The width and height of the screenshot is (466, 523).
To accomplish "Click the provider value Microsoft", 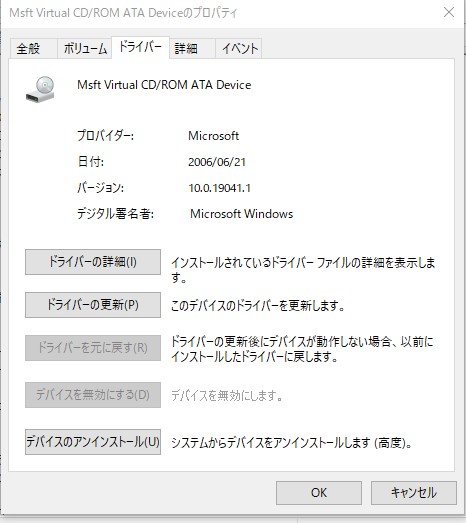I will click(x=213, y=136).
